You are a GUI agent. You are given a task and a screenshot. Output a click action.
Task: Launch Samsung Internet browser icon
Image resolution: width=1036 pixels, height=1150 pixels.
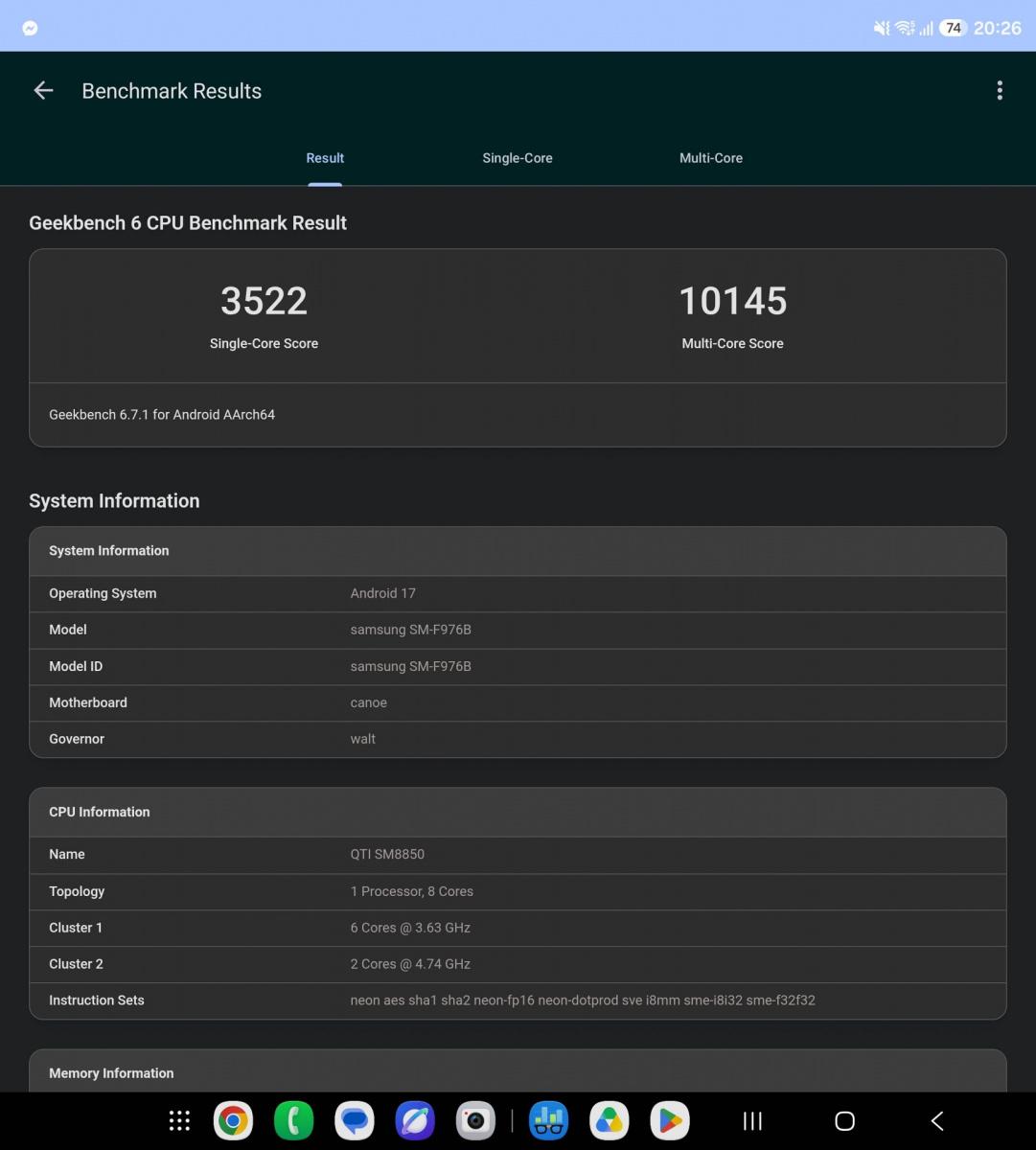(x=415, y=1120)
